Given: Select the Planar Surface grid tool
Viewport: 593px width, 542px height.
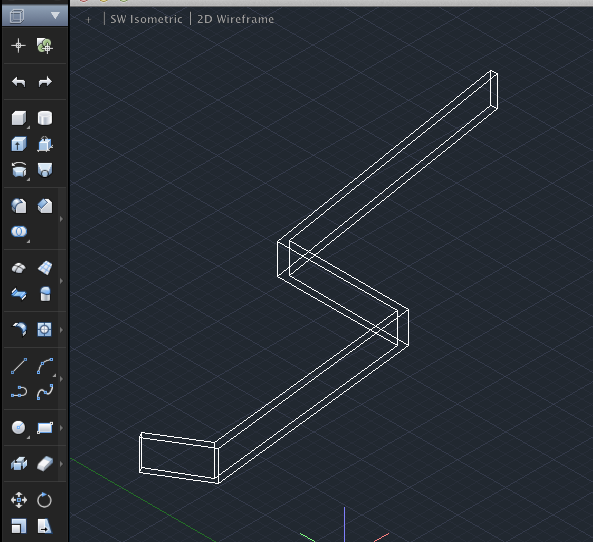Looking at the screenshot, I should pyautogui.click(x=45, y=268).
